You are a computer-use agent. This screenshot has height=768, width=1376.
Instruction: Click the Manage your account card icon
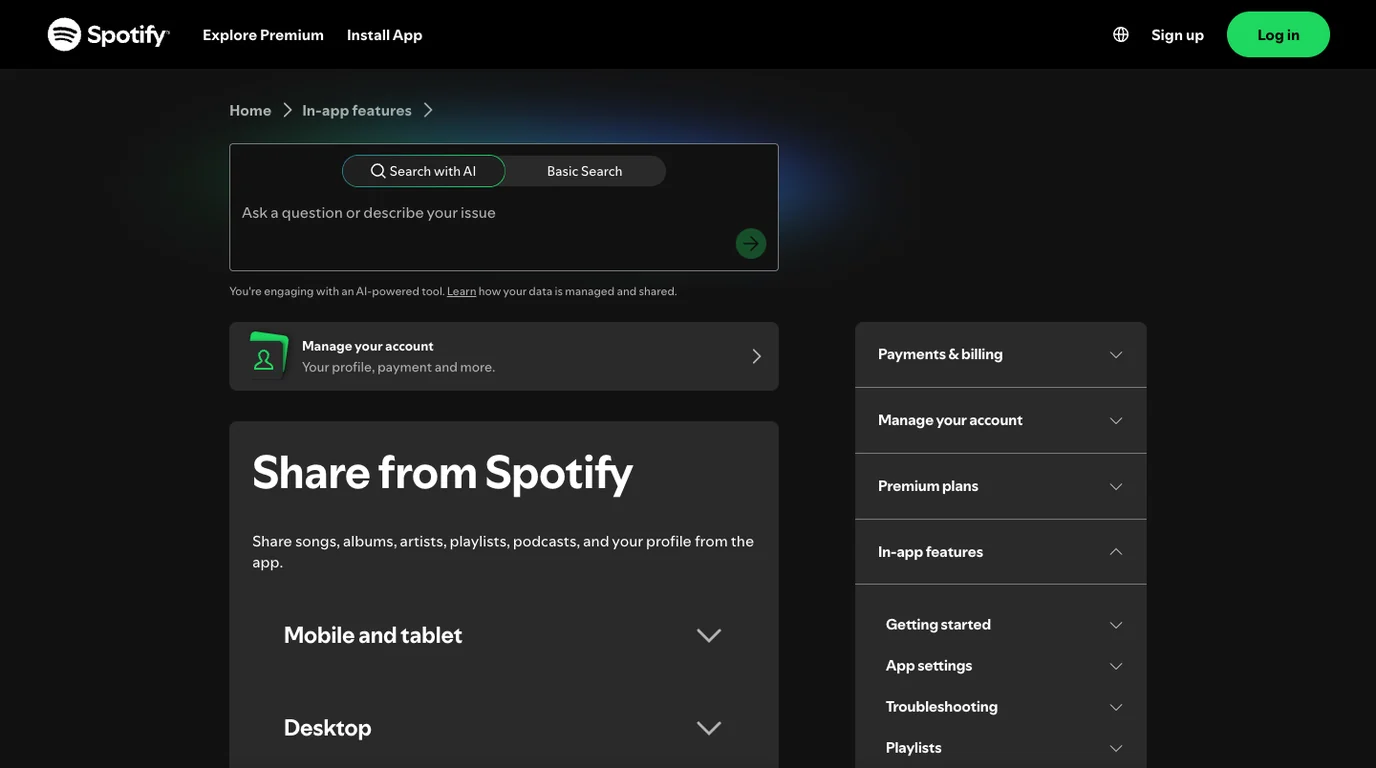tap(267, 356)
